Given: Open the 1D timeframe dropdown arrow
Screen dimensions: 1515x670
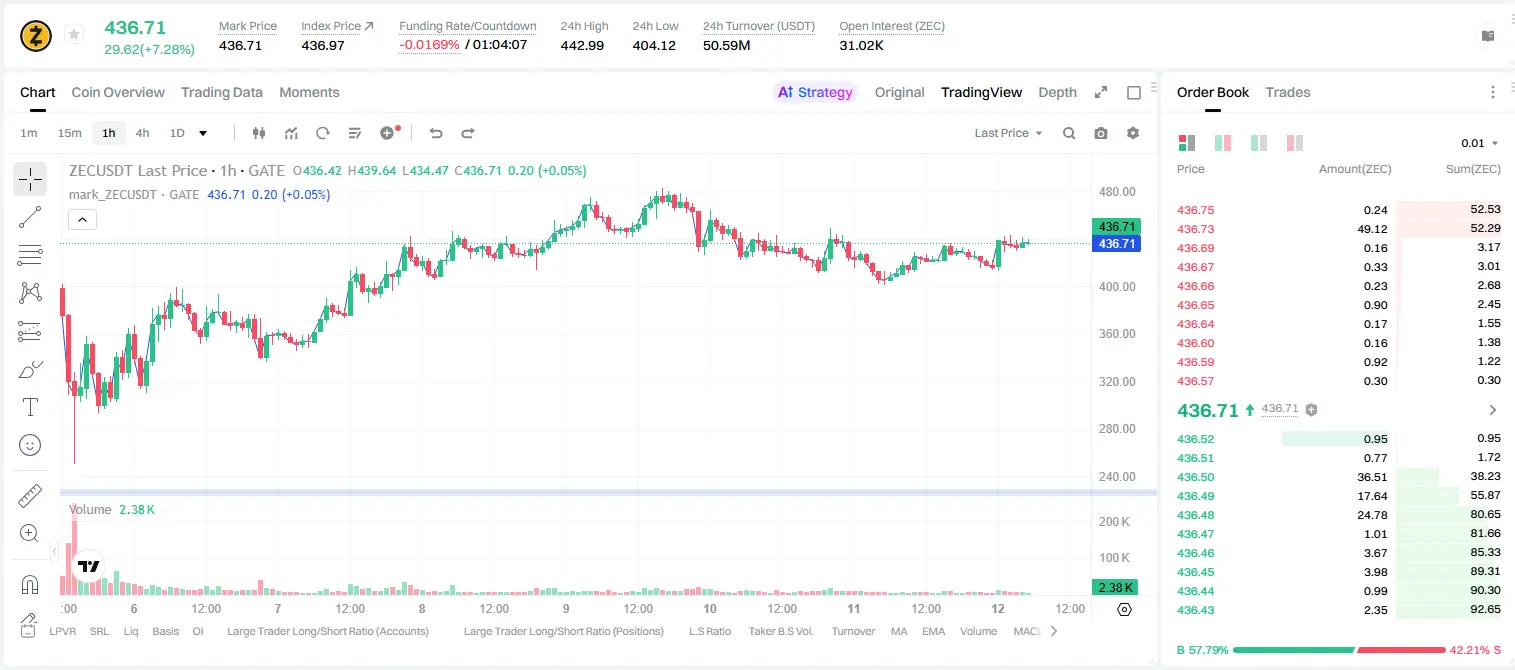Looking at the screenshot, I should coord(203,133).
